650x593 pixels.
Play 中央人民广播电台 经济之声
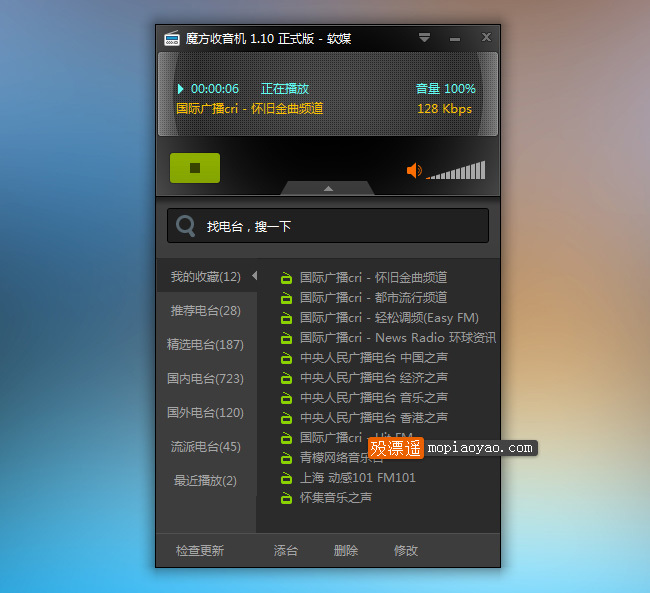(x=374, y=377)
